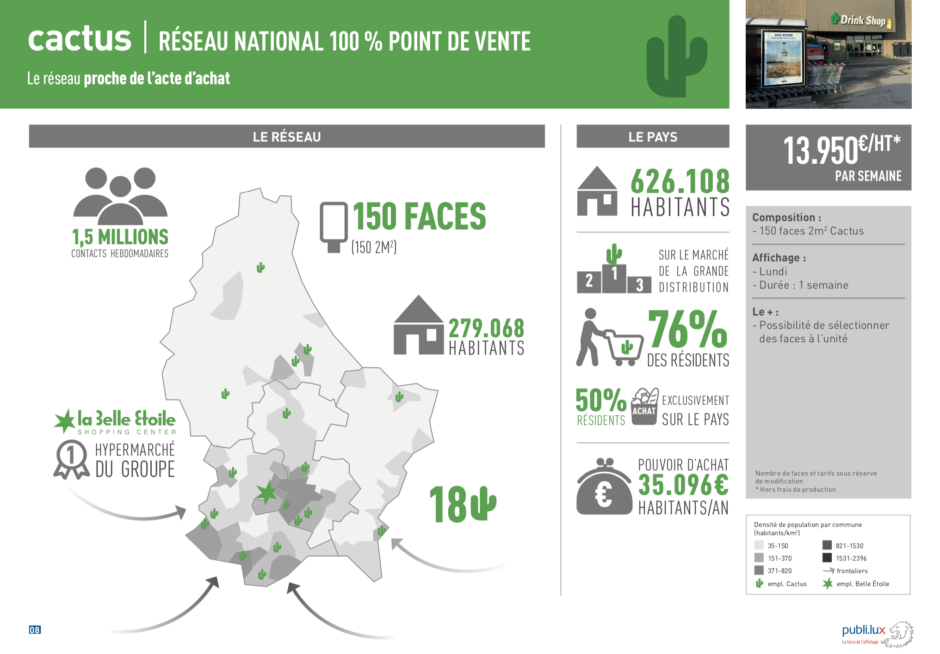Click the 279.068 figure
The width and height of the screenshot is (940, 654).
tap(487, 328)
